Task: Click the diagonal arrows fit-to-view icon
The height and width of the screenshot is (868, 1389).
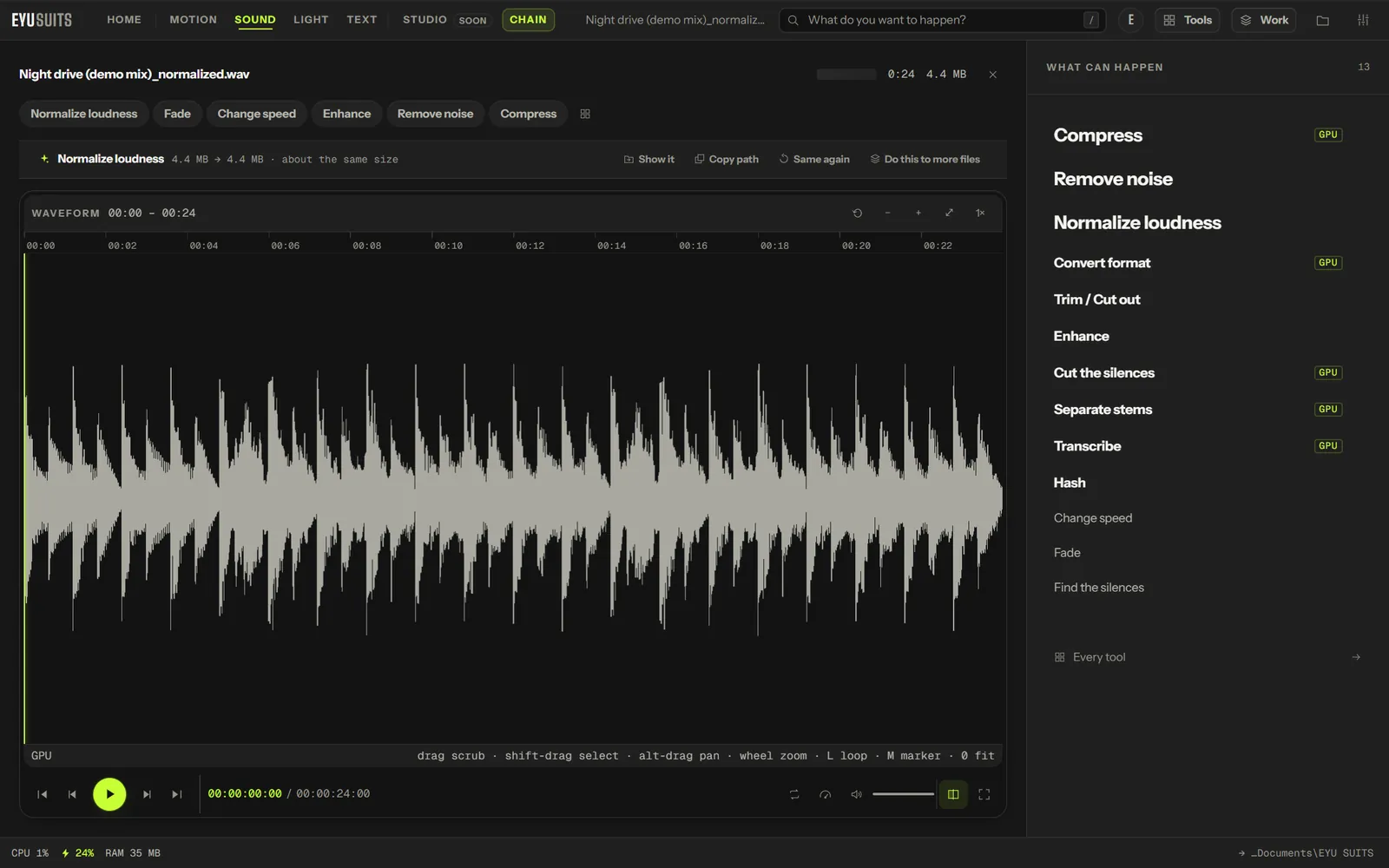Action: click(949, 213)
